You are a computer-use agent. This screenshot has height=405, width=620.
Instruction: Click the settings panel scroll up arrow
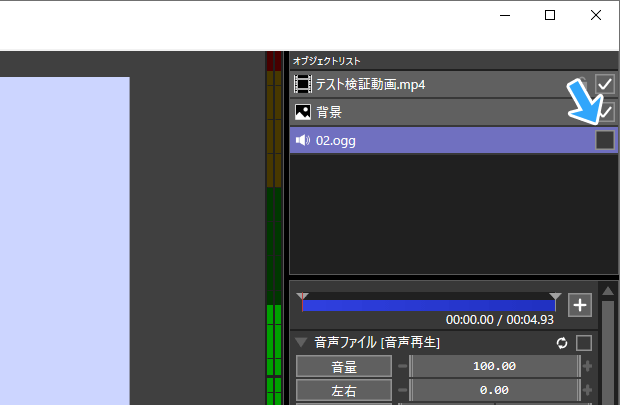[x=608, y=291]
